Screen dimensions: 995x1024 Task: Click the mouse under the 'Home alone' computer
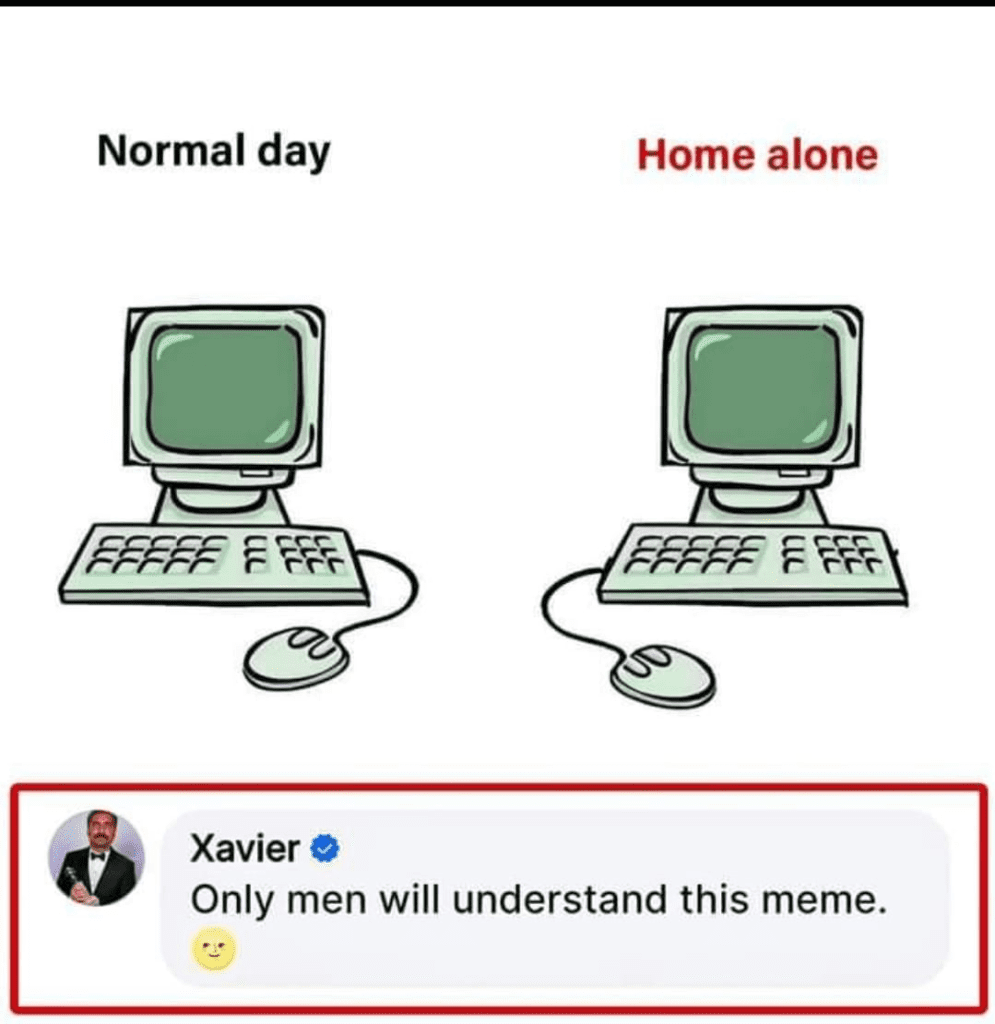663,675
